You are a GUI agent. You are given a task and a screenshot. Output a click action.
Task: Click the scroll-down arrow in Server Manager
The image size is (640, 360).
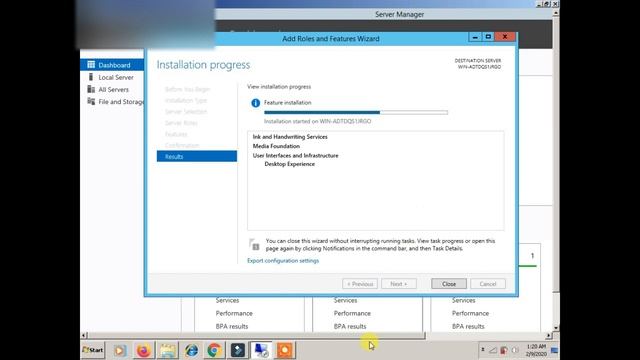click(x=556, y=328)
